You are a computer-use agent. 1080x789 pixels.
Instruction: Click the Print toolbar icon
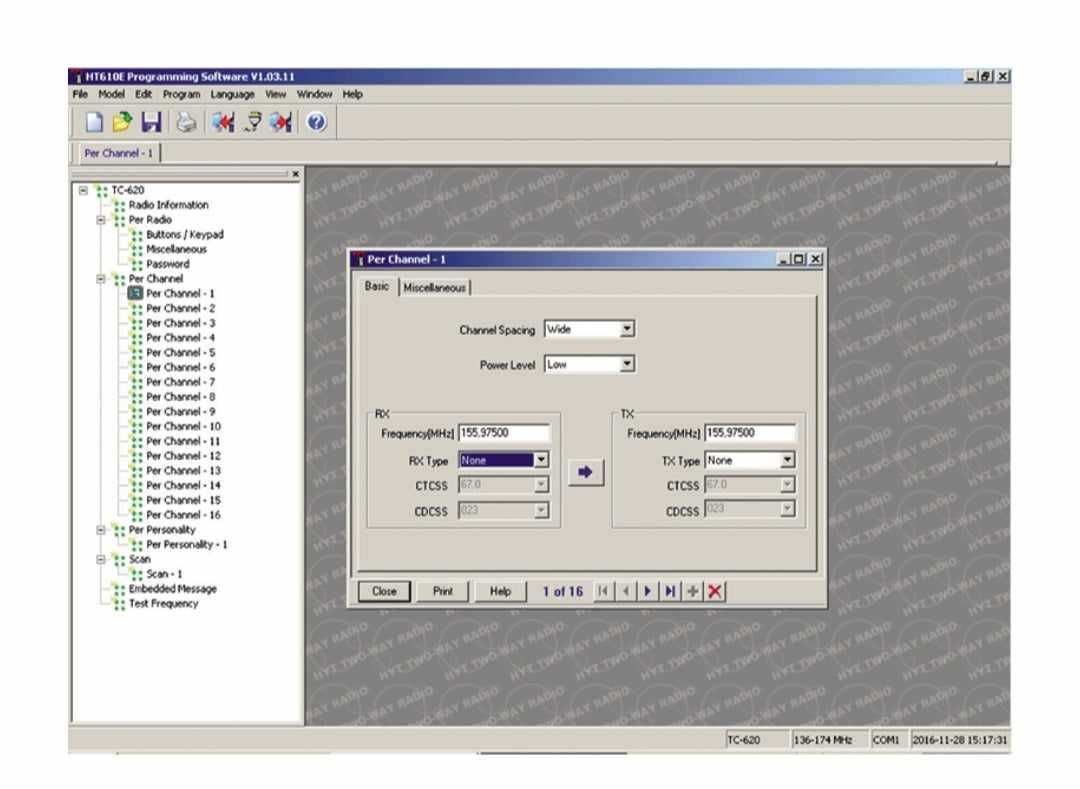[x=186, y=123]
